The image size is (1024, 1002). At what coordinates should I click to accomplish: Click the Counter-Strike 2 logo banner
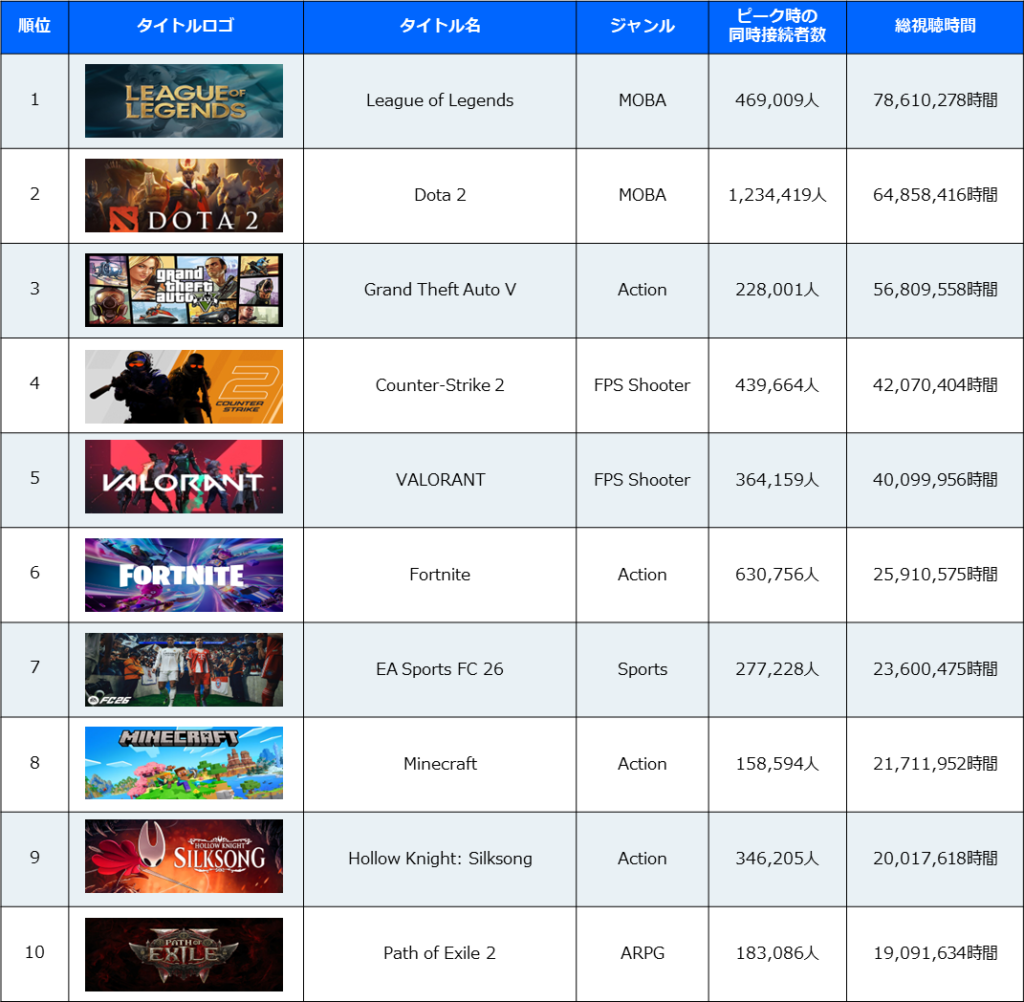184,386
